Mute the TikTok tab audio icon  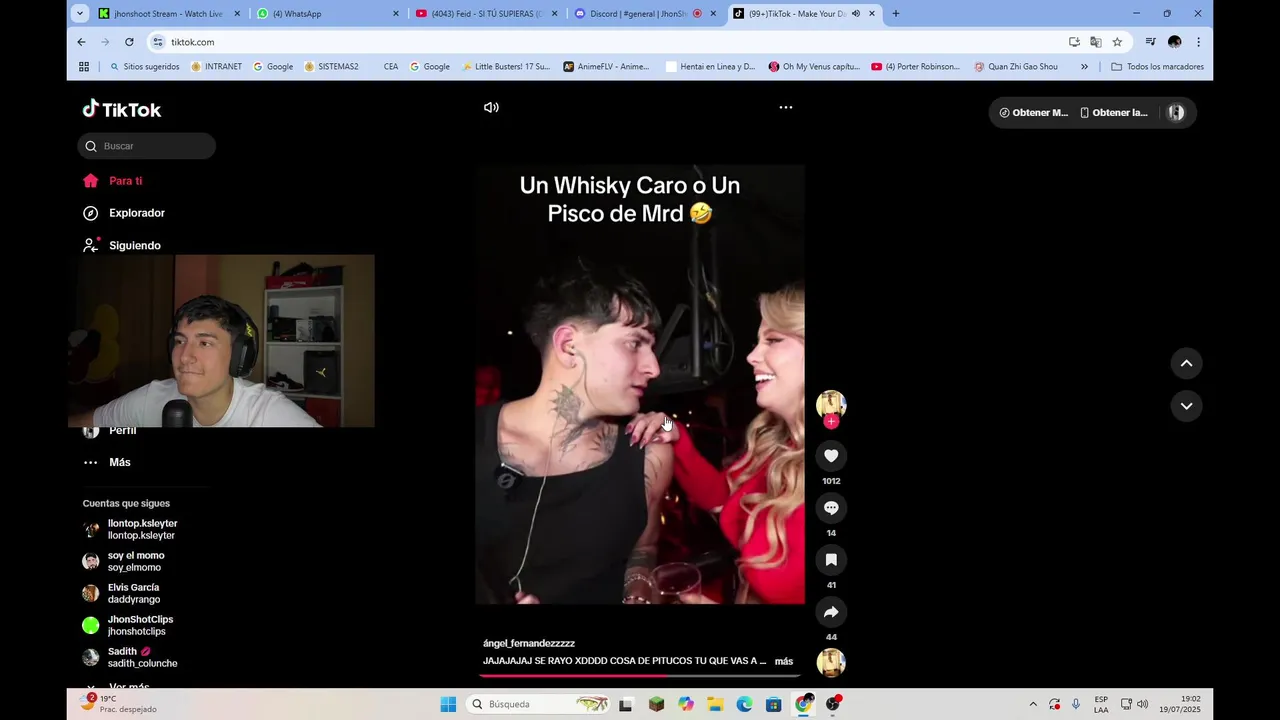pyautogui.click(x=855, y=14)
